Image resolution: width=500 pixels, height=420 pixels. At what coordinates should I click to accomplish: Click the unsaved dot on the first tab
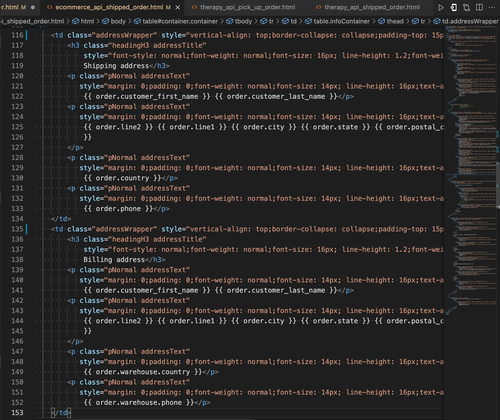(x=33, y=7)
